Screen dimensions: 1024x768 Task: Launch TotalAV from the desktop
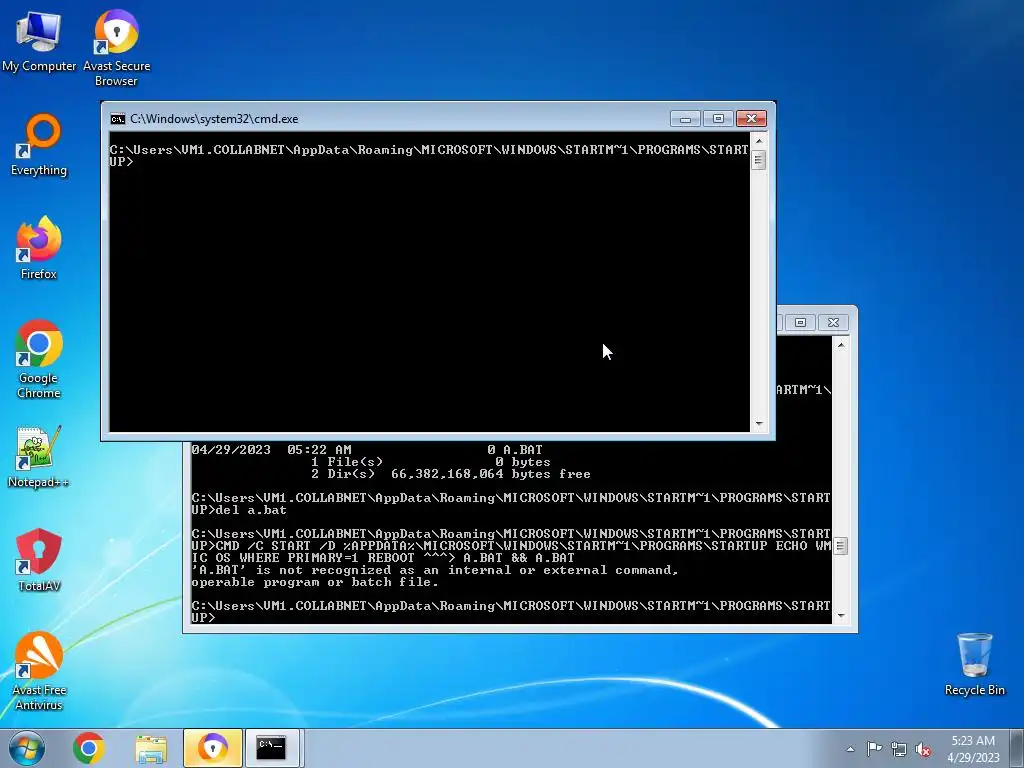[x=39, y=560]
